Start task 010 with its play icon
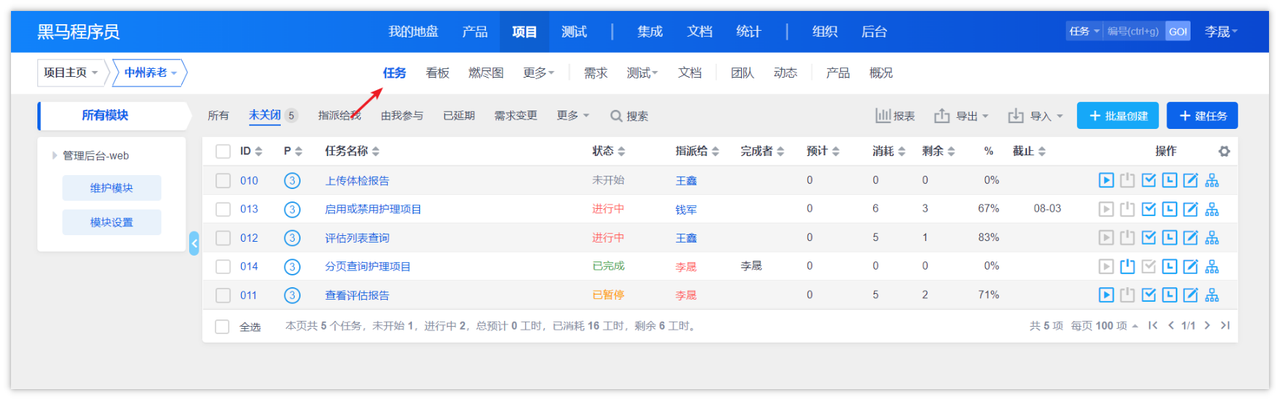1280x400 pixels. (x=1106, y=181)
